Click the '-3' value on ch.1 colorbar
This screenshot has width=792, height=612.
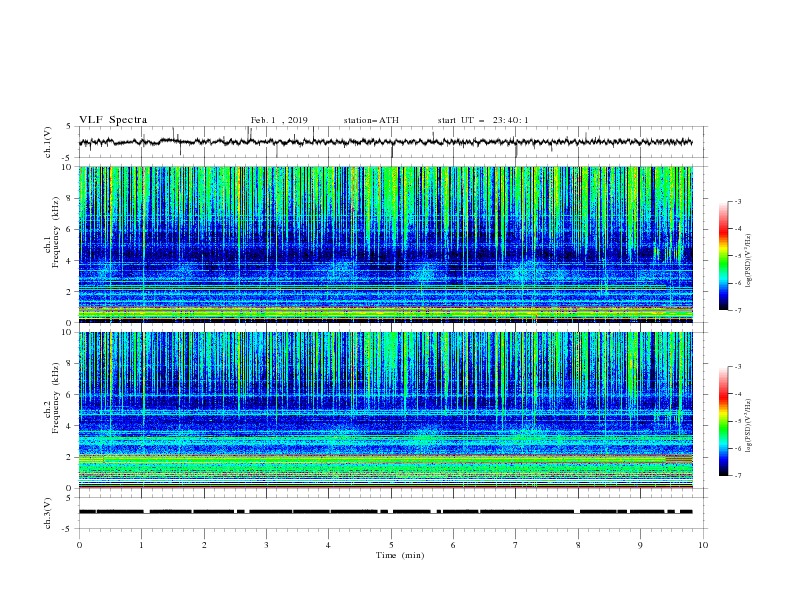[738, 201]
